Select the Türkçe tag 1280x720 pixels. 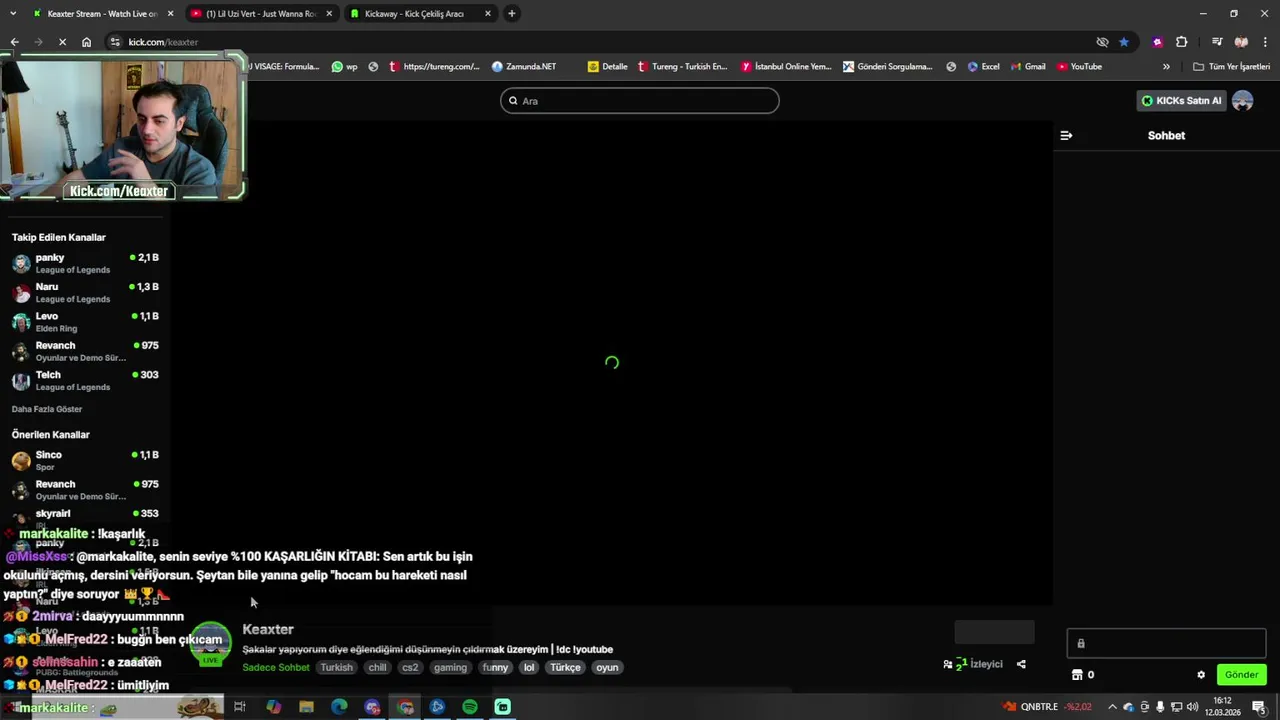click(x=565, y=667)
